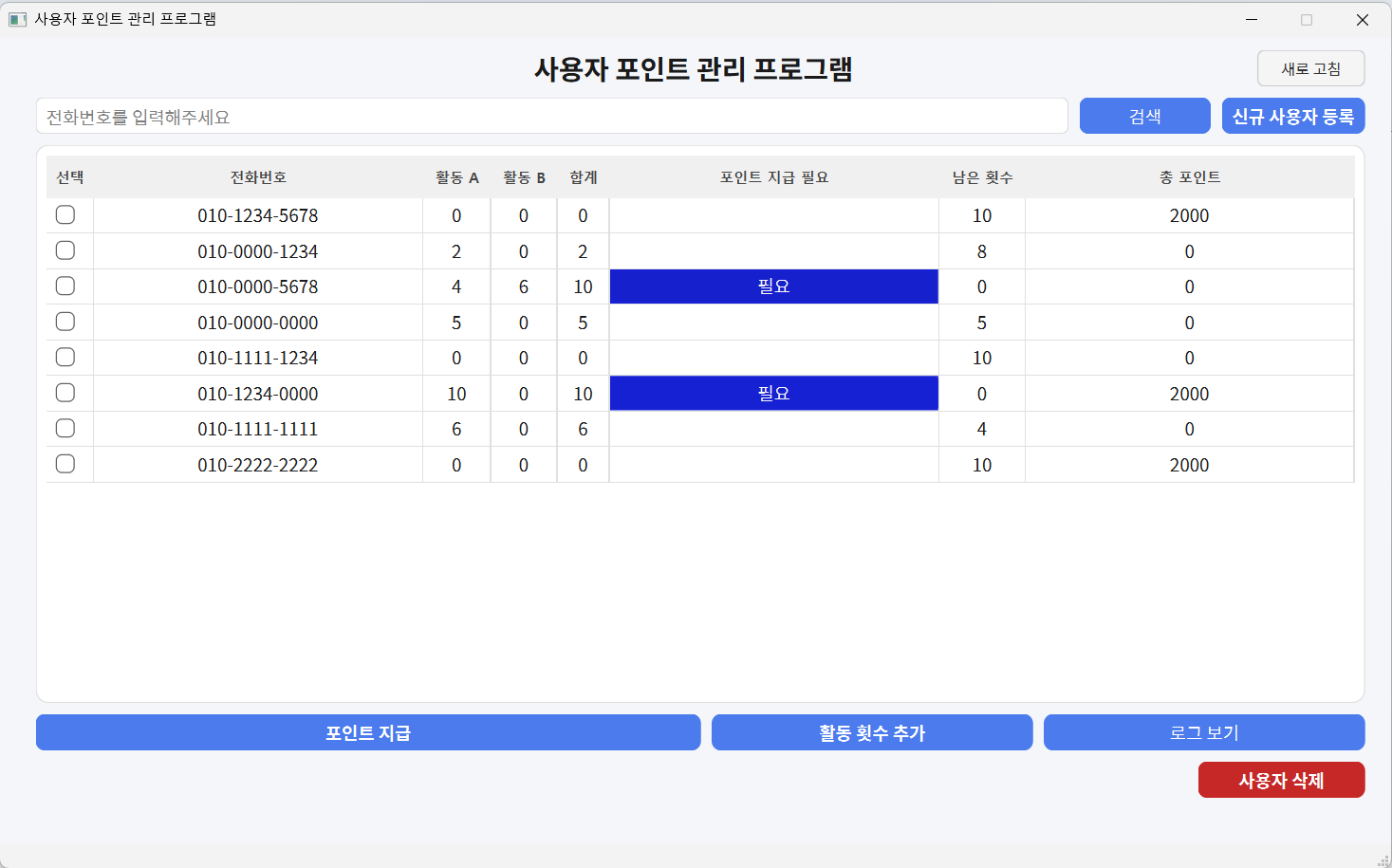Screen dimensions: 1392x868
Task: Check the box for 010-1234-5678
Action: point(65,214)
